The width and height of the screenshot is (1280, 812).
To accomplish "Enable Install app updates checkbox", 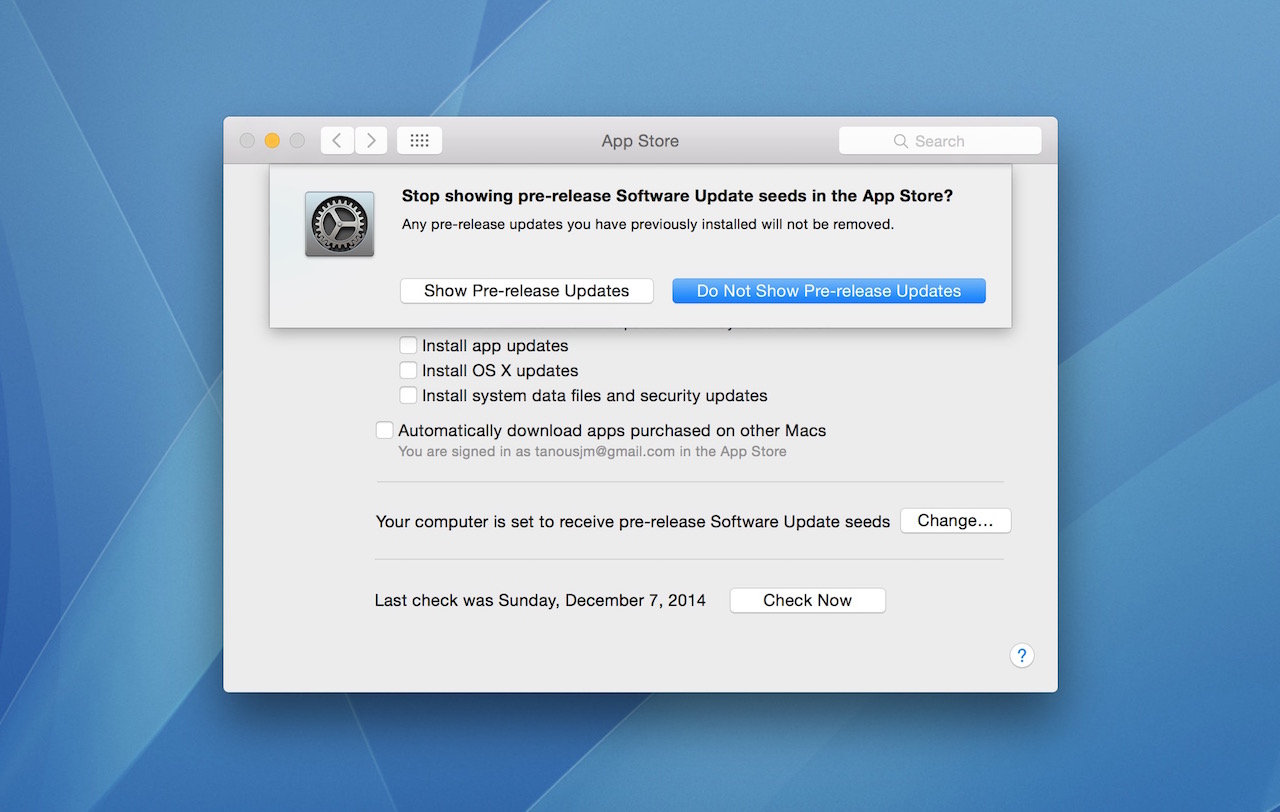I will [x=408, y=345].
